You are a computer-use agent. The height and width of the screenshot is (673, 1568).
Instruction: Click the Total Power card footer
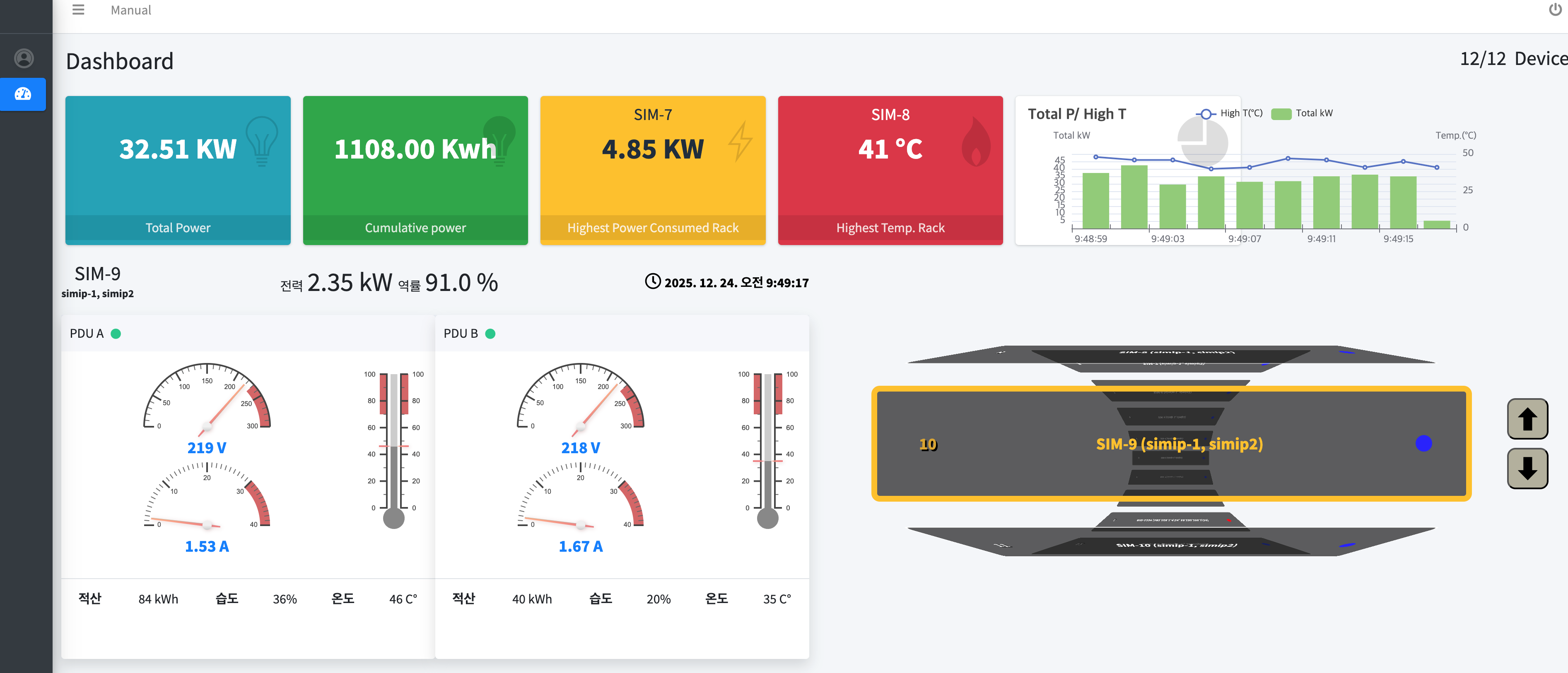coord(178,228)
